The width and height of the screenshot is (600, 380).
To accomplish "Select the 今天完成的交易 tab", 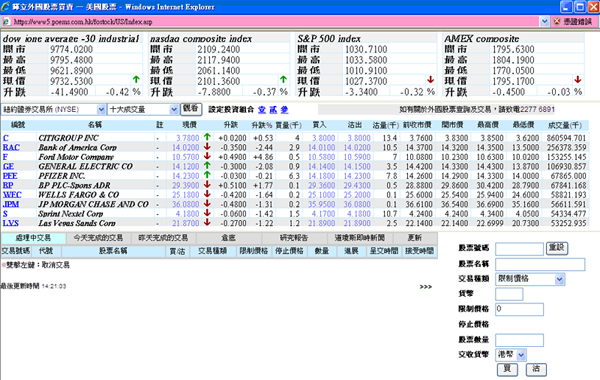I will [98, 238].
